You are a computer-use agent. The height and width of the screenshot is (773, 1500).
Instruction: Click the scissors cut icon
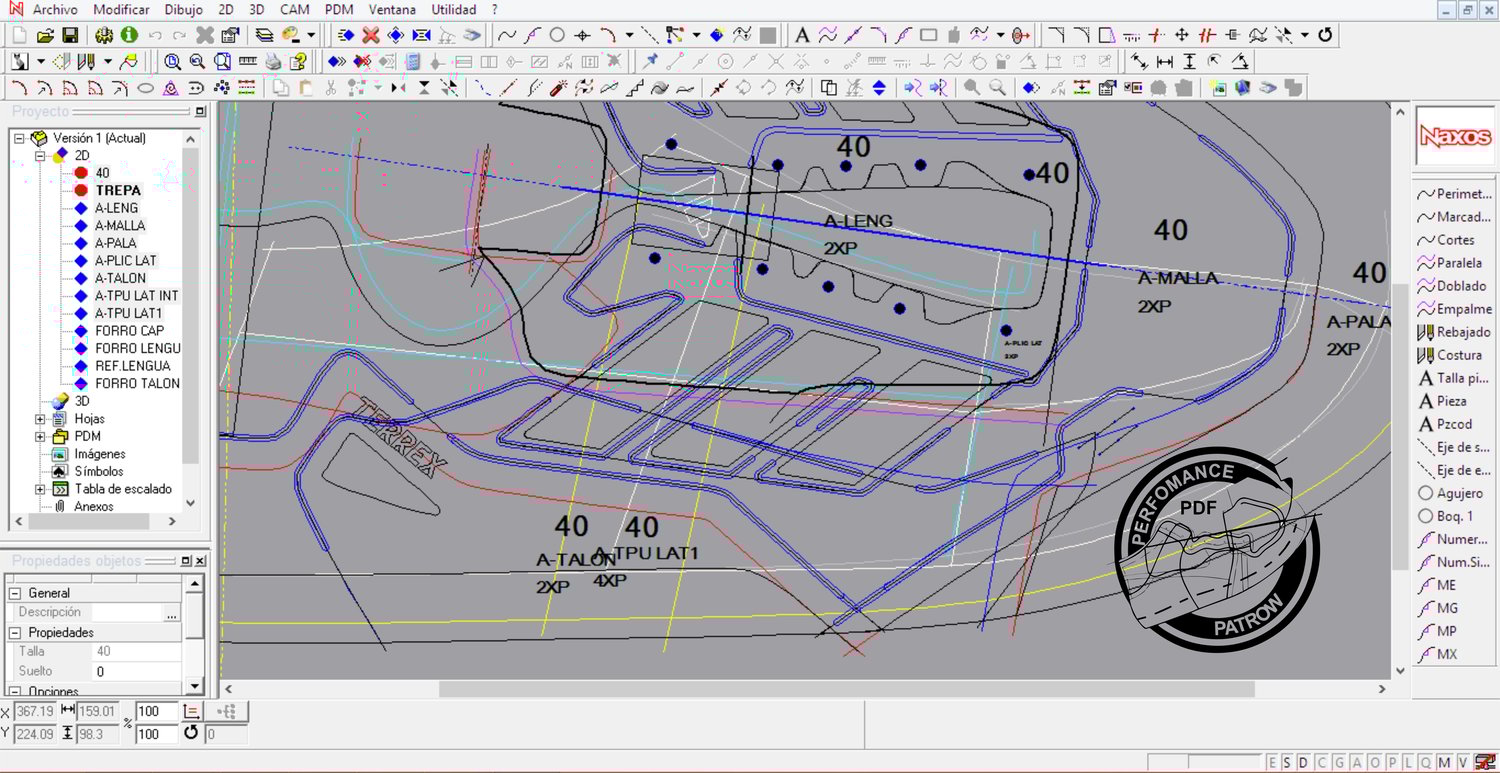pyautogui.click(x=330, y=88)
